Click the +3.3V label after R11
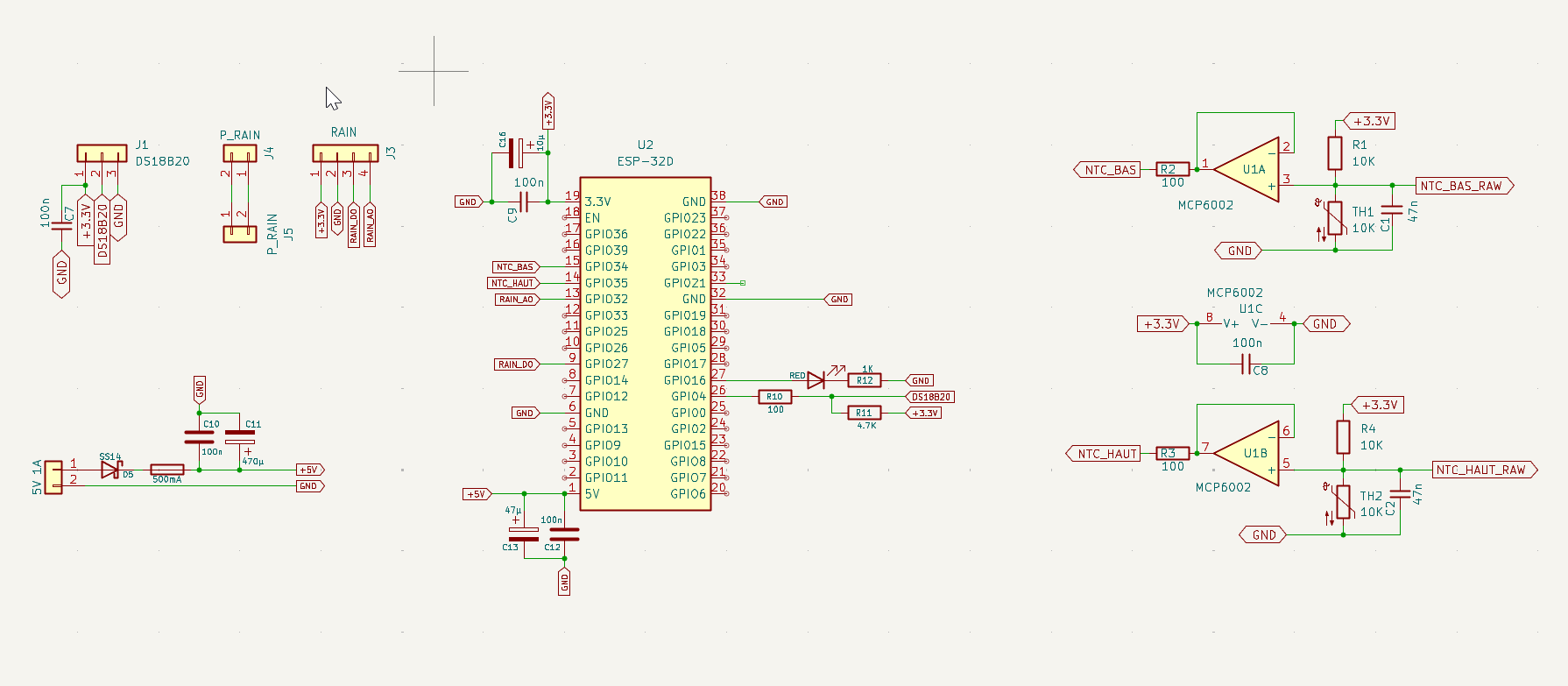This screenshot has width=1568, height=686. pyautogui.click(x=925, y=413)
